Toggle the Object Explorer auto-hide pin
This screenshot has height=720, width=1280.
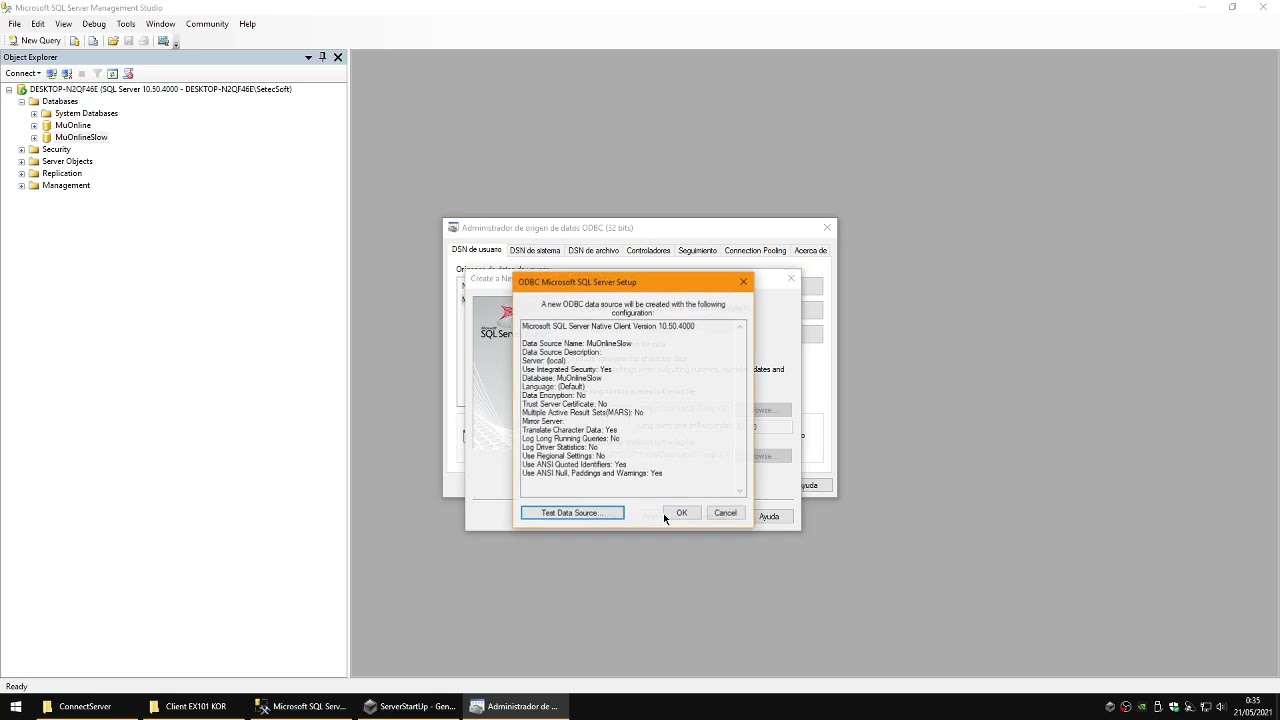coord(322,57)
